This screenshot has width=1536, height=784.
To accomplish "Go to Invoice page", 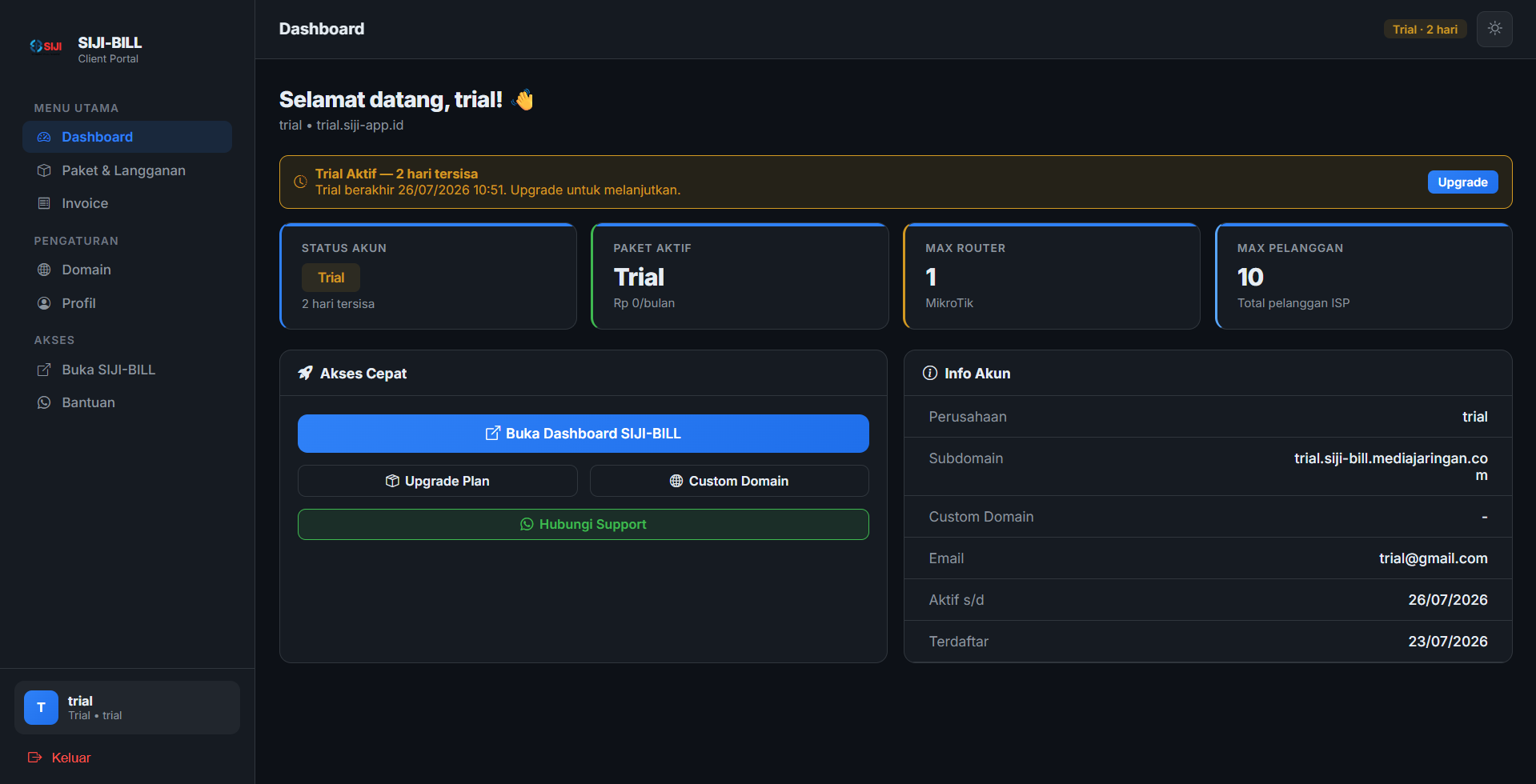I will pyautogui.click(x=127, y=203).
